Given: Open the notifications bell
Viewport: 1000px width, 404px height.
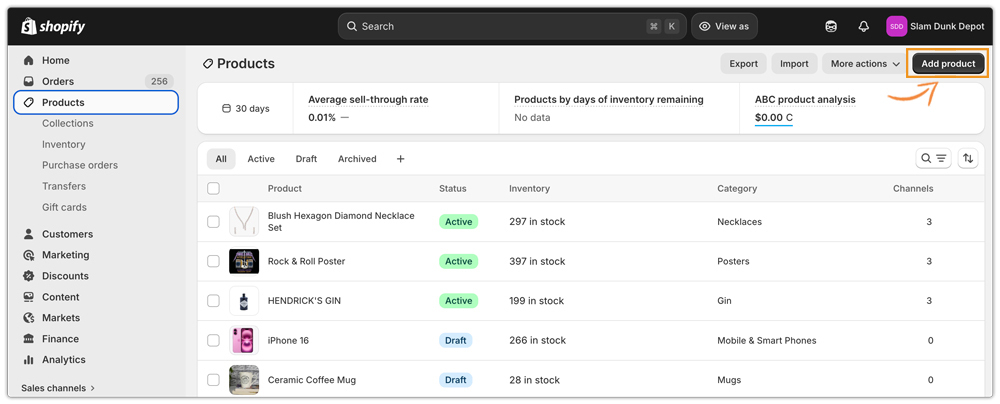Looking at the screenshot, I should point(864,26).
